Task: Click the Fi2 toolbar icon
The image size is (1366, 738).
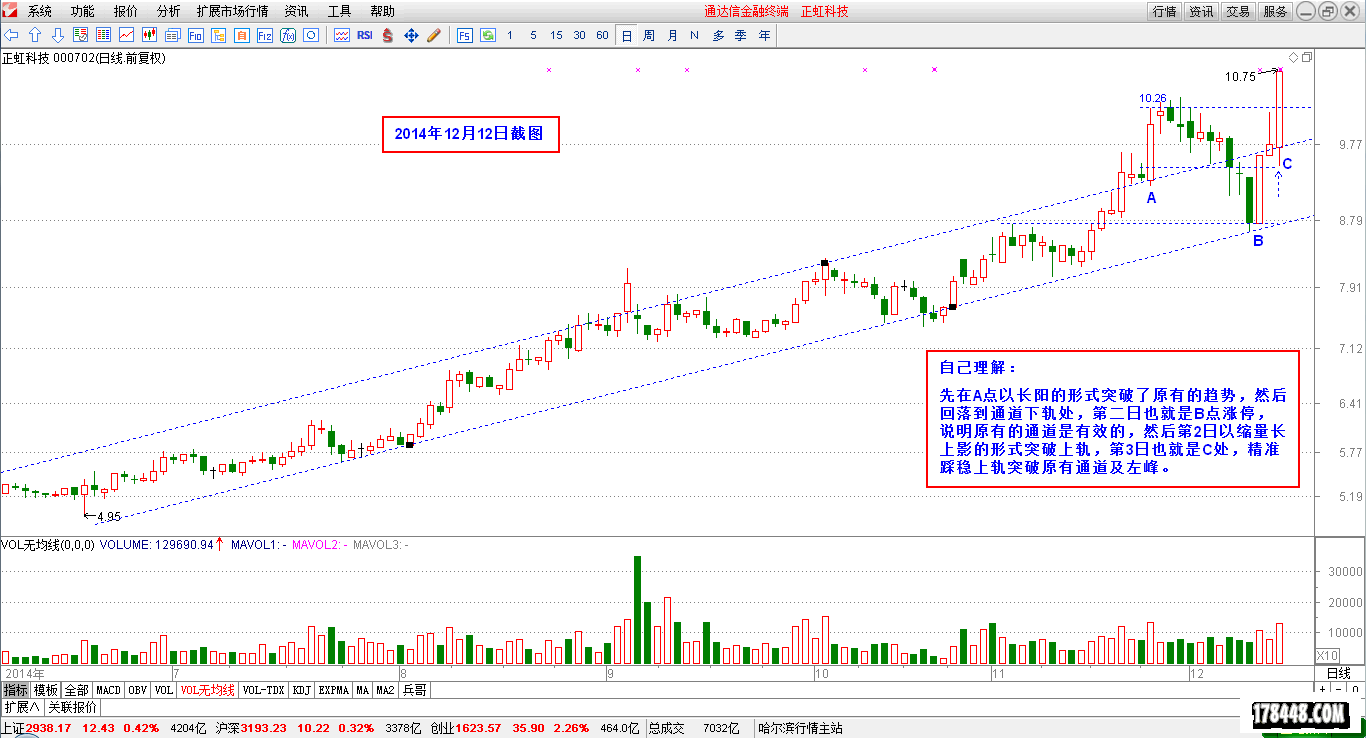Action: pos(264,35)
